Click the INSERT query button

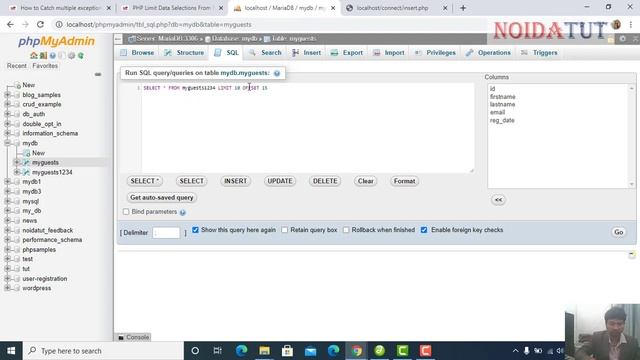click(x=236, y=181)
